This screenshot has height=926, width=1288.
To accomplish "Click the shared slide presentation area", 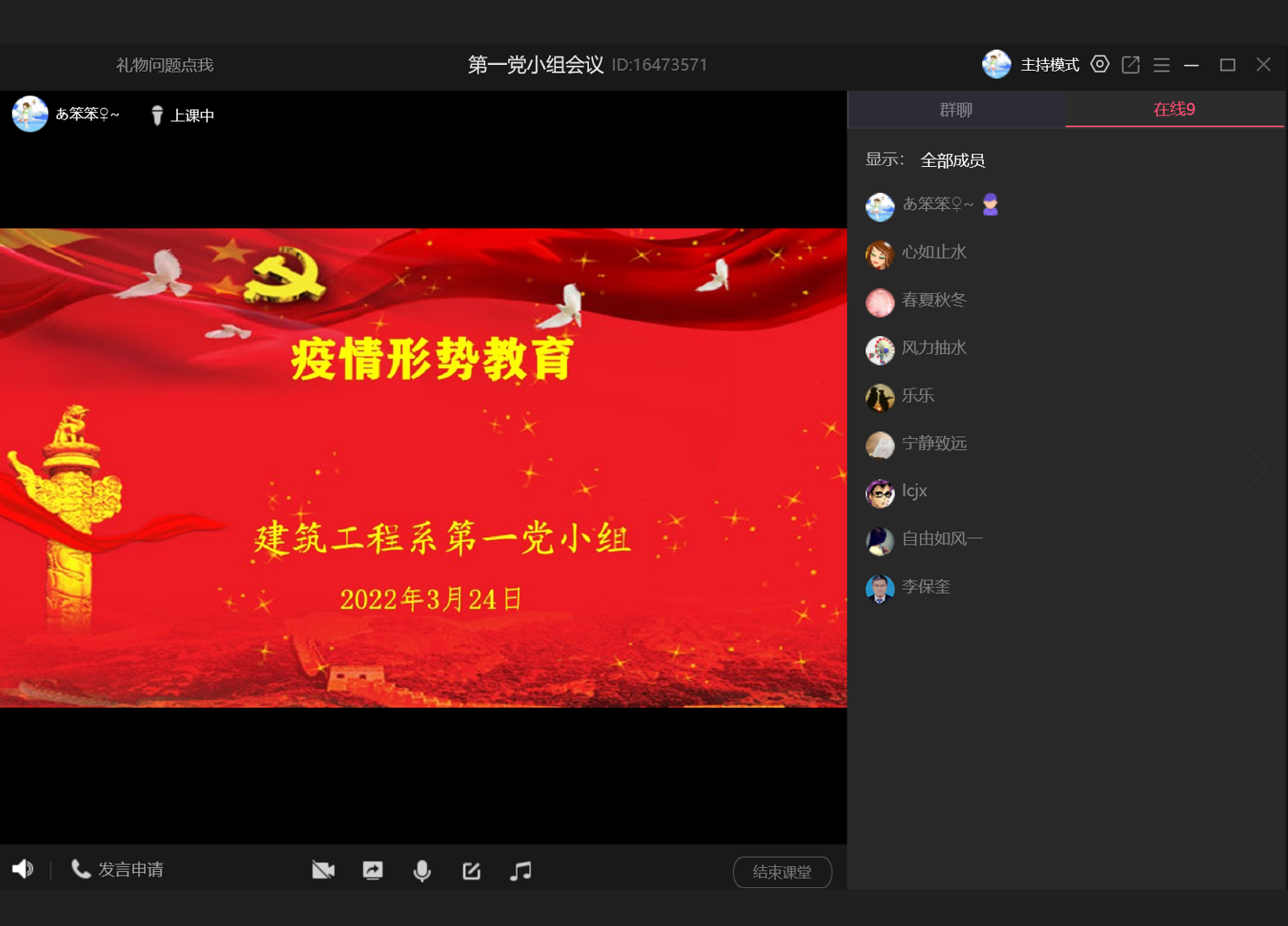I will pyautogui.click(x=423, y=468).
